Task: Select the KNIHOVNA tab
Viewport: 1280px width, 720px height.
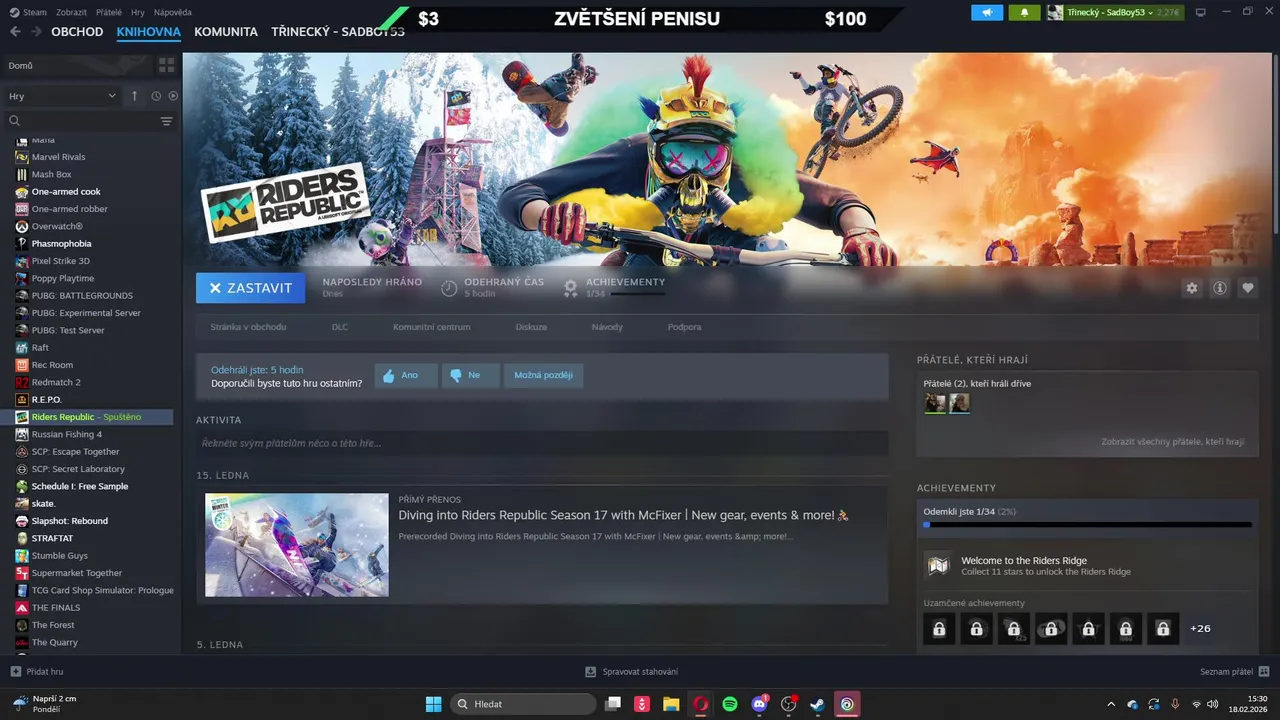Action: tap(148, 32)
